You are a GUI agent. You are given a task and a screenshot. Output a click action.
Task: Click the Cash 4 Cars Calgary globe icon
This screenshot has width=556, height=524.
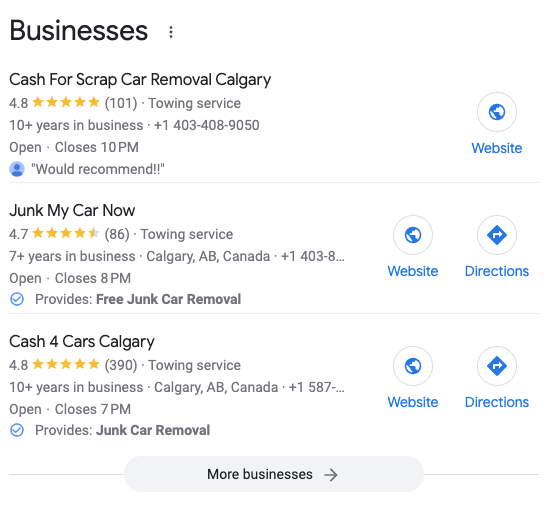pyautogui.click(x=413, y=366)
